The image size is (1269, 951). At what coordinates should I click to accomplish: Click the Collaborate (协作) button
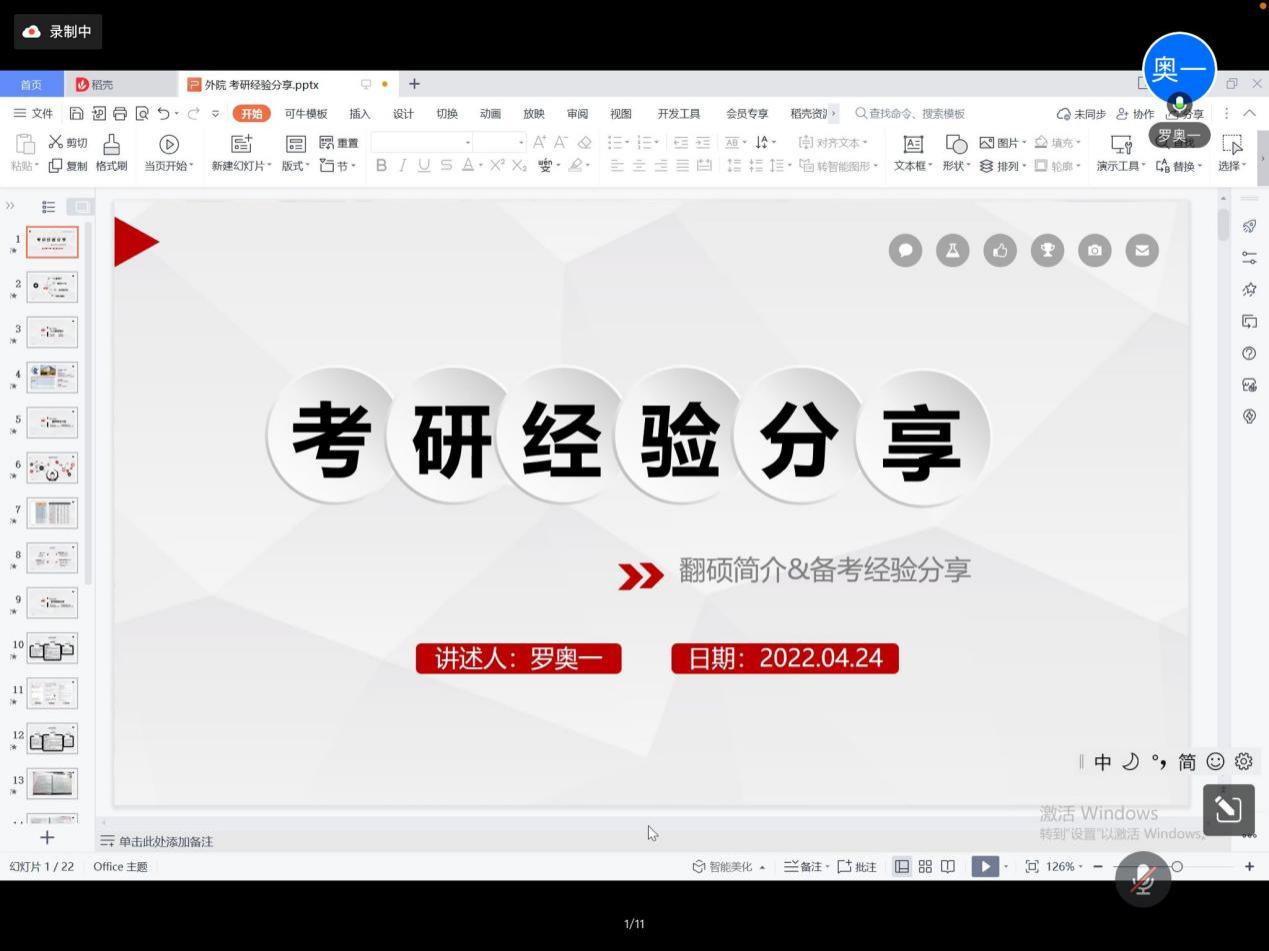[1135, 114]
